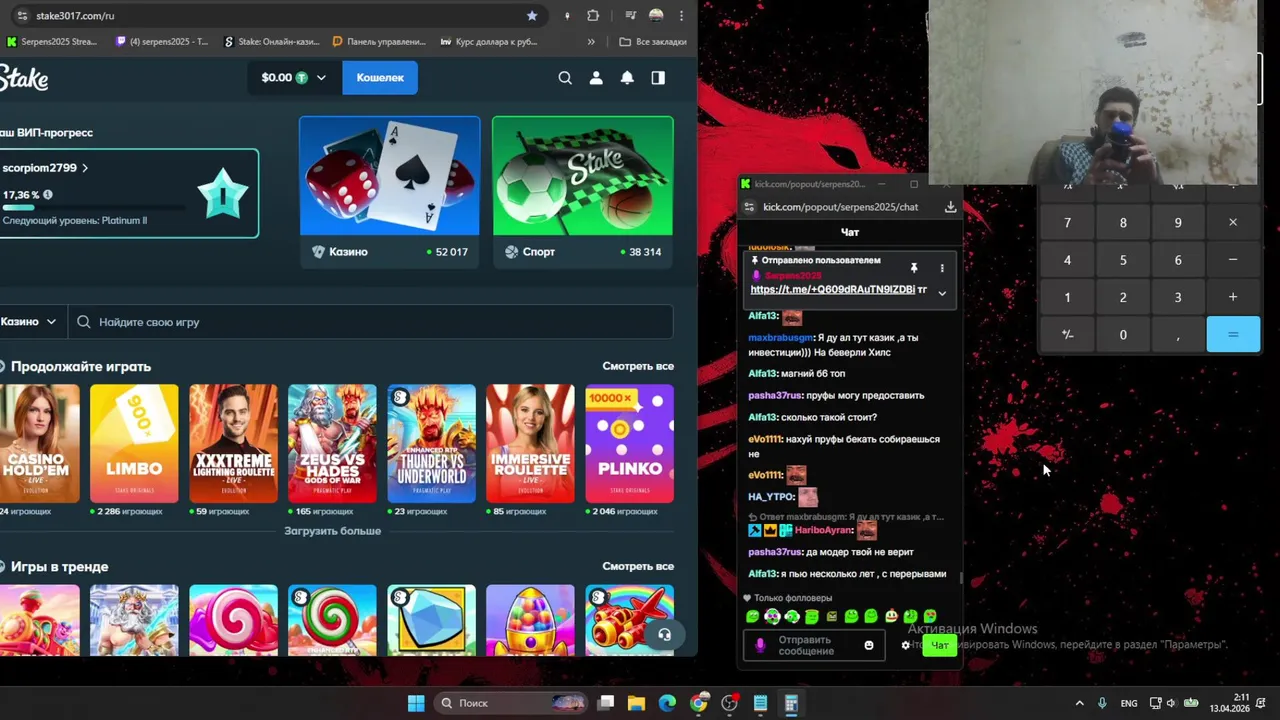
Task: Click calculator digit 7
Action: tap(1067, 223)
